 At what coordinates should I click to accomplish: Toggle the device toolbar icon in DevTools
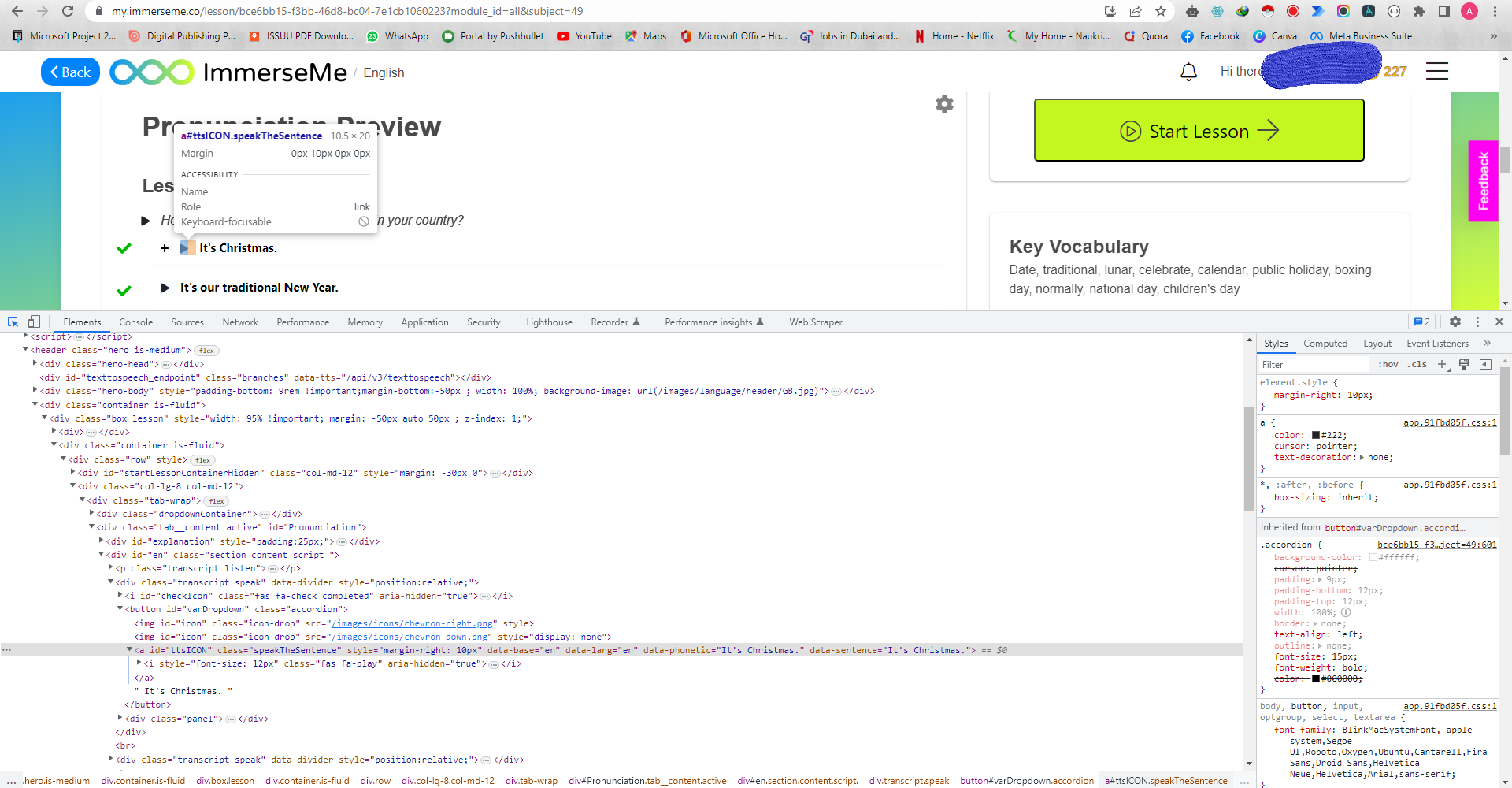pyautogui.click(x=34, y=322)
